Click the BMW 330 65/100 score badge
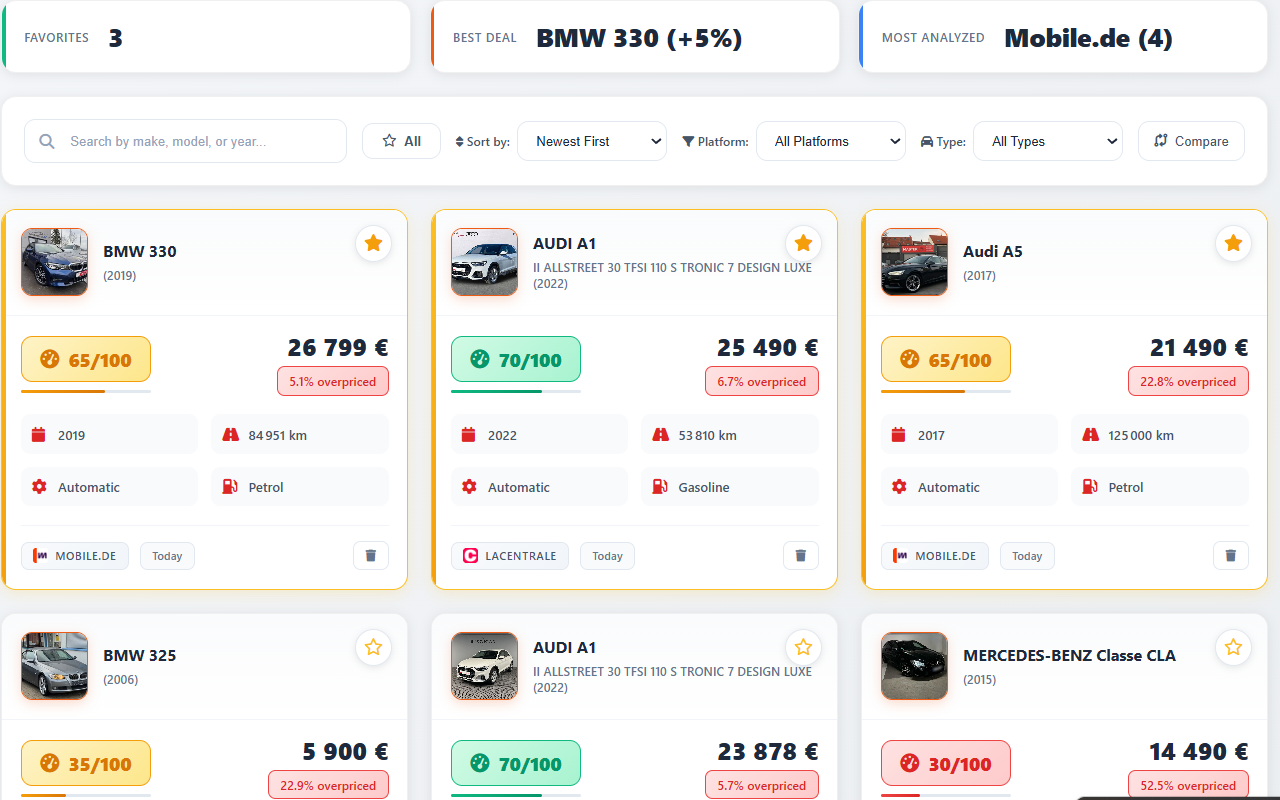The height and width of the screenshot is (800, 1280). (x=86, y=359)
